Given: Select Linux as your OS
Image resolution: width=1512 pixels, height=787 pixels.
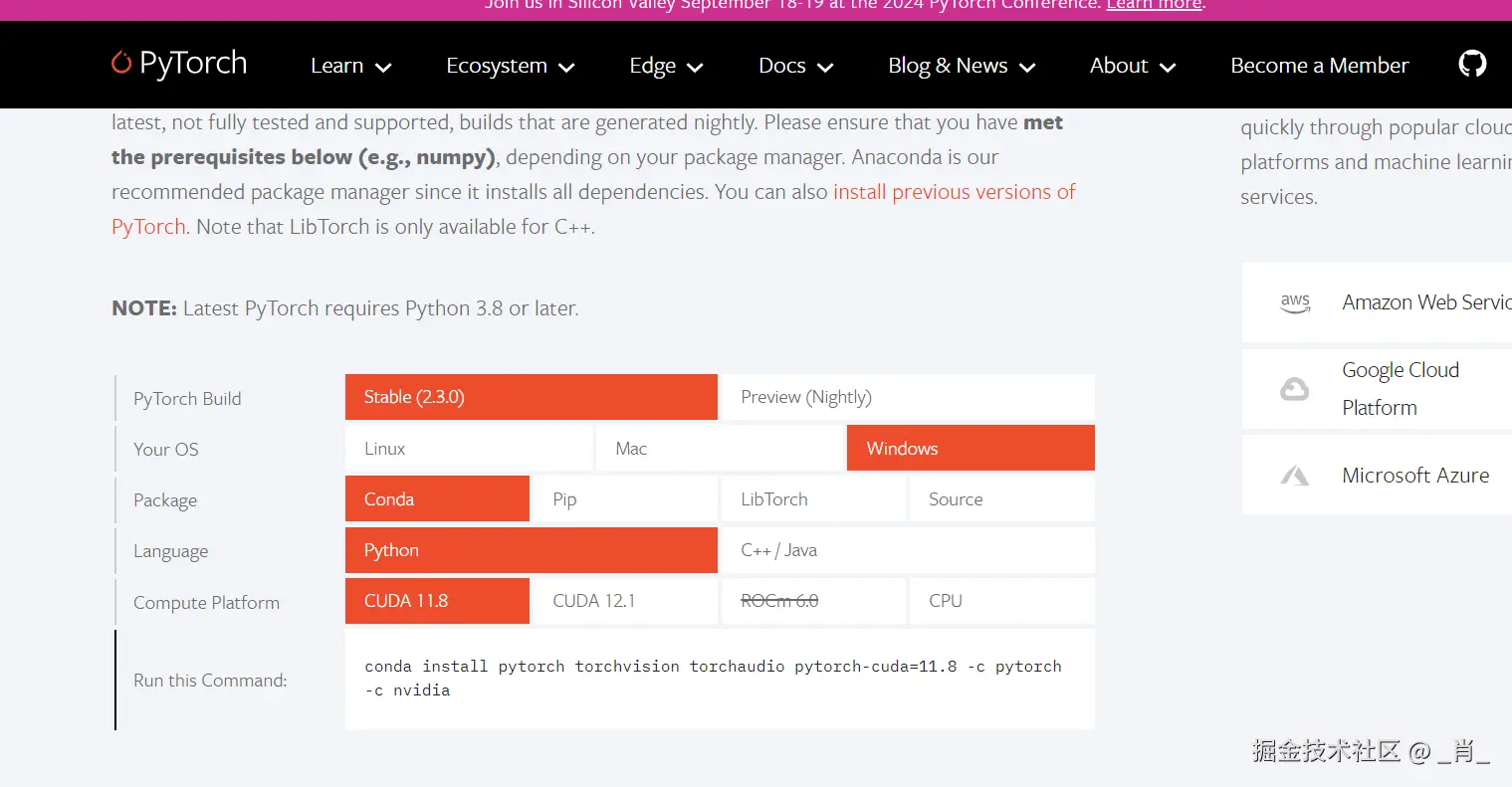Looking at the screenshot, I should [x=469, y=449].
